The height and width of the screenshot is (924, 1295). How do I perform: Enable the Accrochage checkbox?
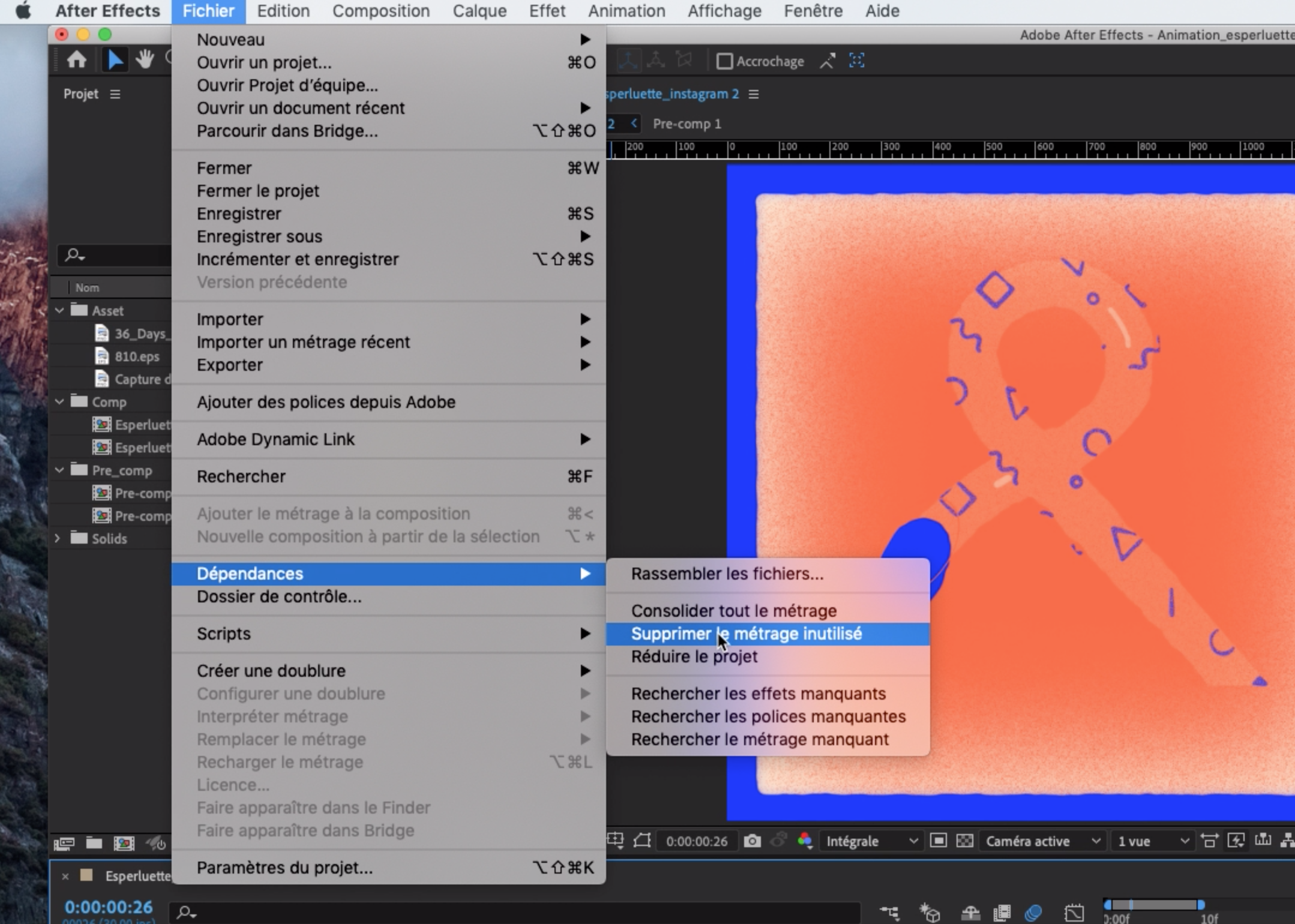tap(725, 61)
